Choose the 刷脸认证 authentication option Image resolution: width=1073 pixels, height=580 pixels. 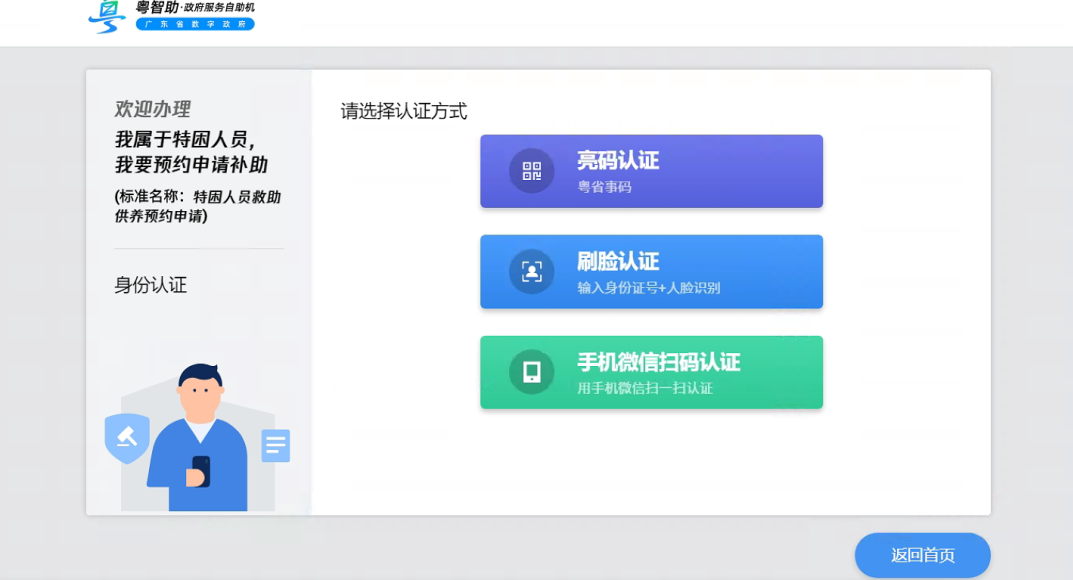coord(651,271)
